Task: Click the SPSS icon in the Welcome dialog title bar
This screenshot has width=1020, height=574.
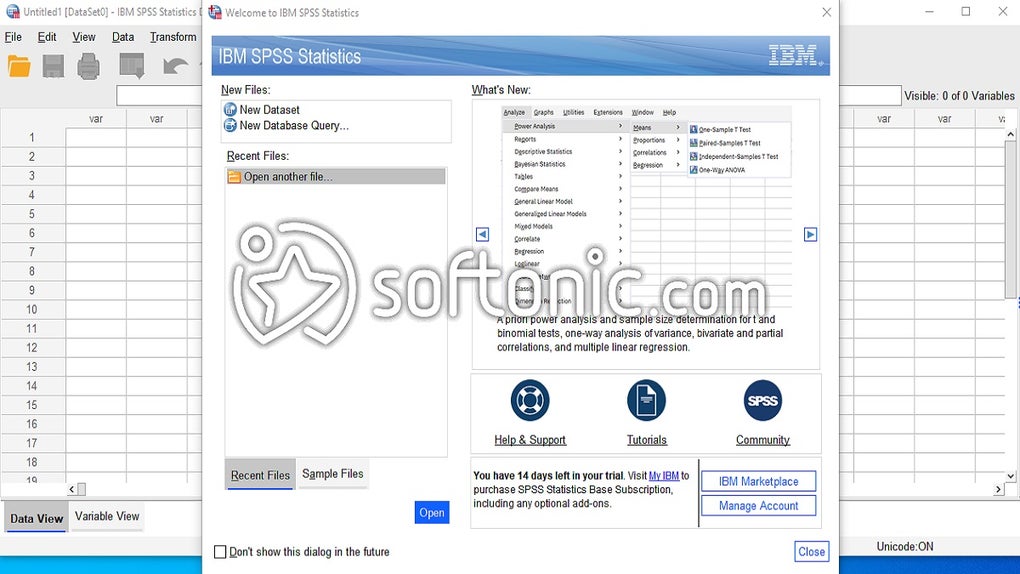Action: [x=215, y=12]
